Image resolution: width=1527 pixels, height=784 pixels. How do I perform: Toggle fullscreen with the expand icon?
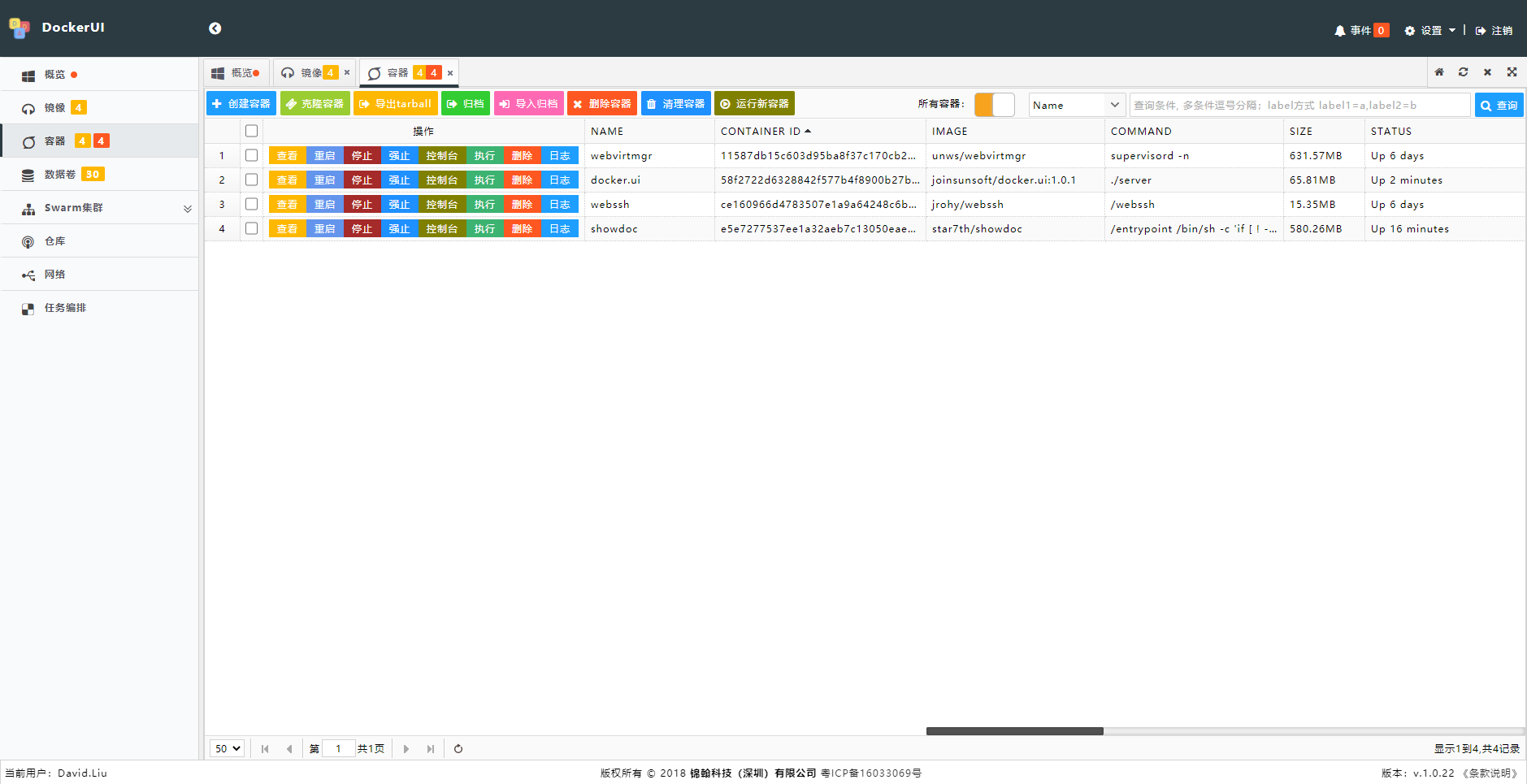pos(1512,72)
